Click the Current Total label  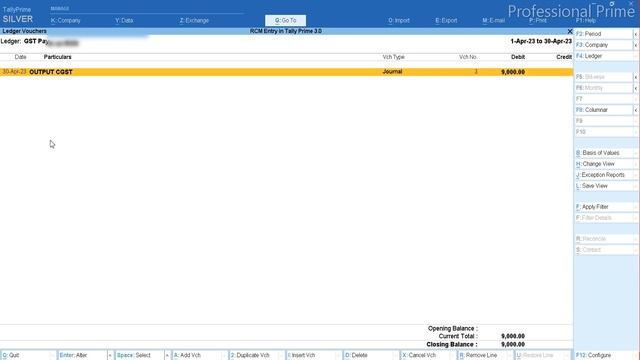[x=458, y=336]
